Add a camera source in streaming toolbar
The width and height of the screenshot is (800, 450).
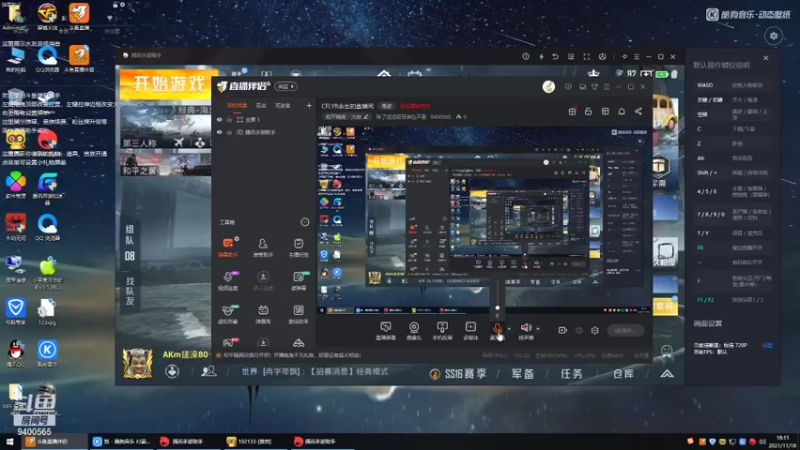(x=414, y=330)
